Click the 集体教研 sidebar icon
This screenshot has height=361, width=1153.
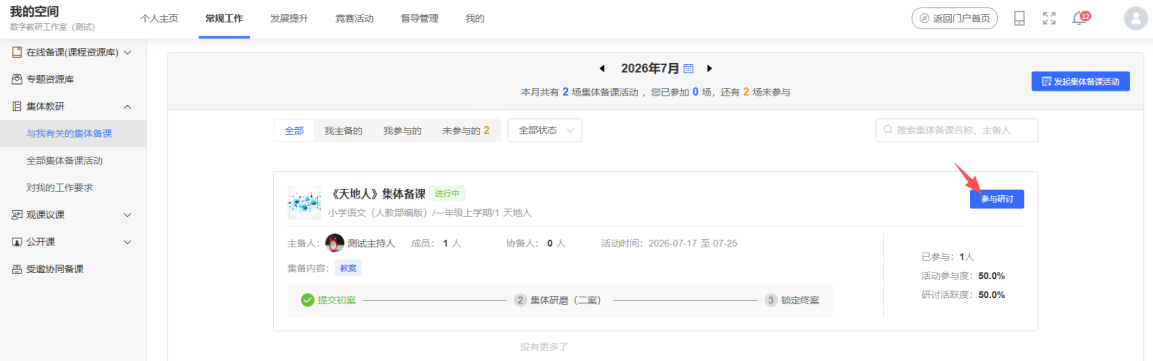tap(17, 107)
